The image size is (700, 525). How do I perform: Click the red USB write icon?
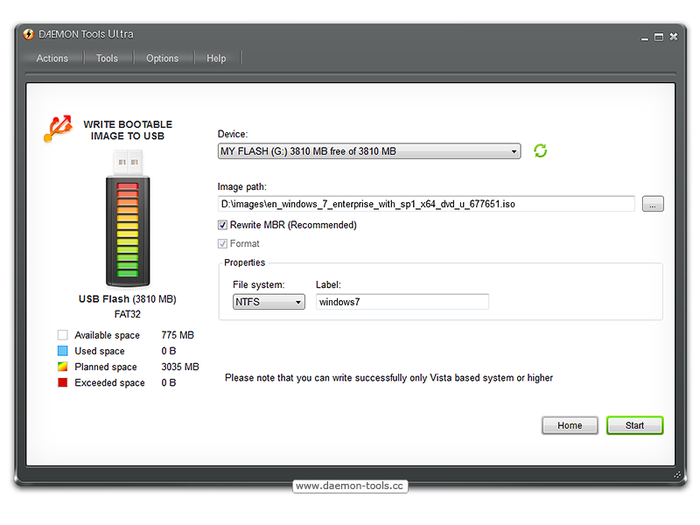click(x=58, y=129)
